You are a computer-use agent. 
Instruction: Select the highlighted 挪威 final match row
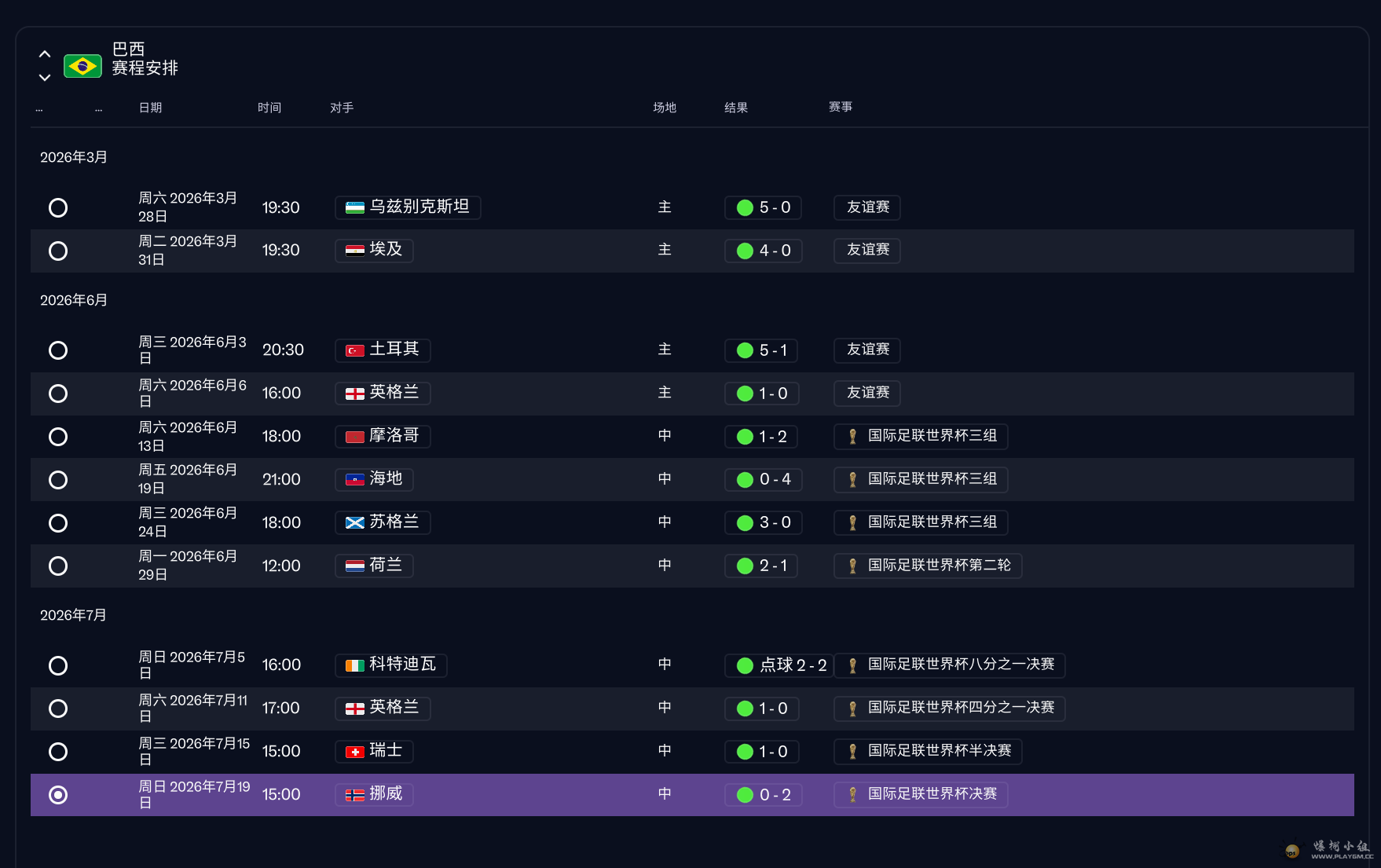[x=692, y=795]
